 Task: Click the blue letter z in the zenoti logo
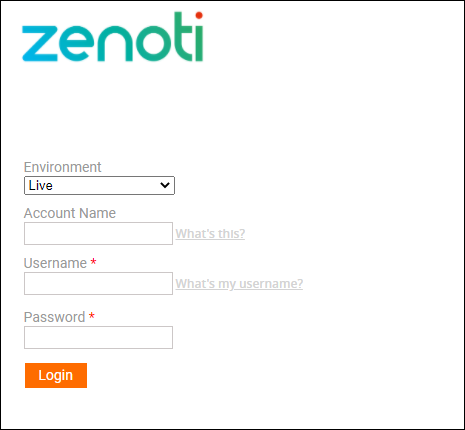coord(40,44)
